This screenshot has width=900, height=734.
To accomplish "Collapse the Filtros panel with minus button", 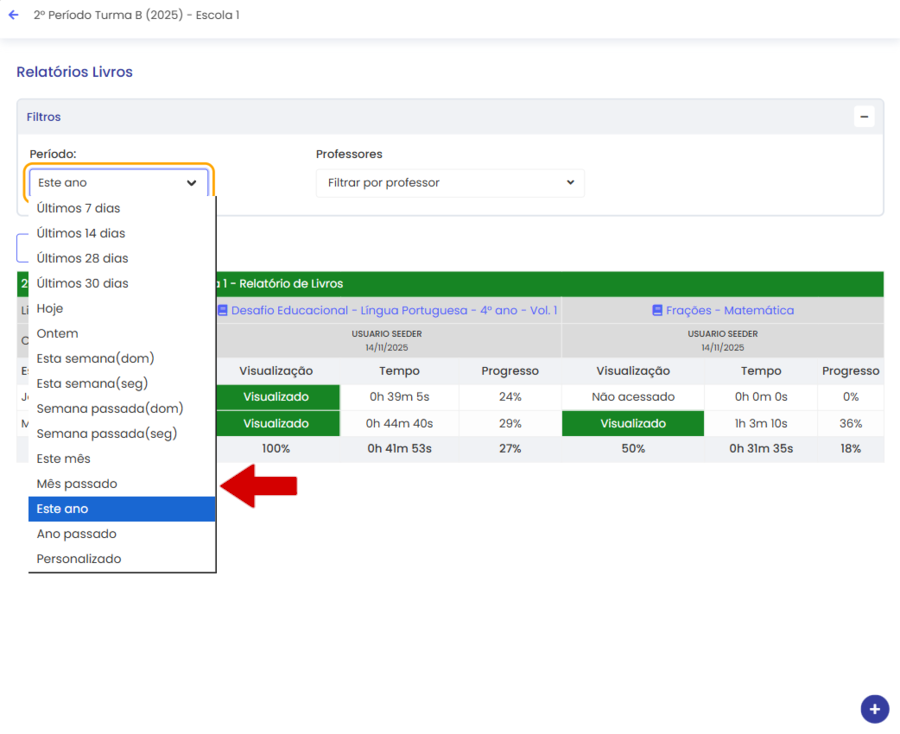I will tap(864, 117).
